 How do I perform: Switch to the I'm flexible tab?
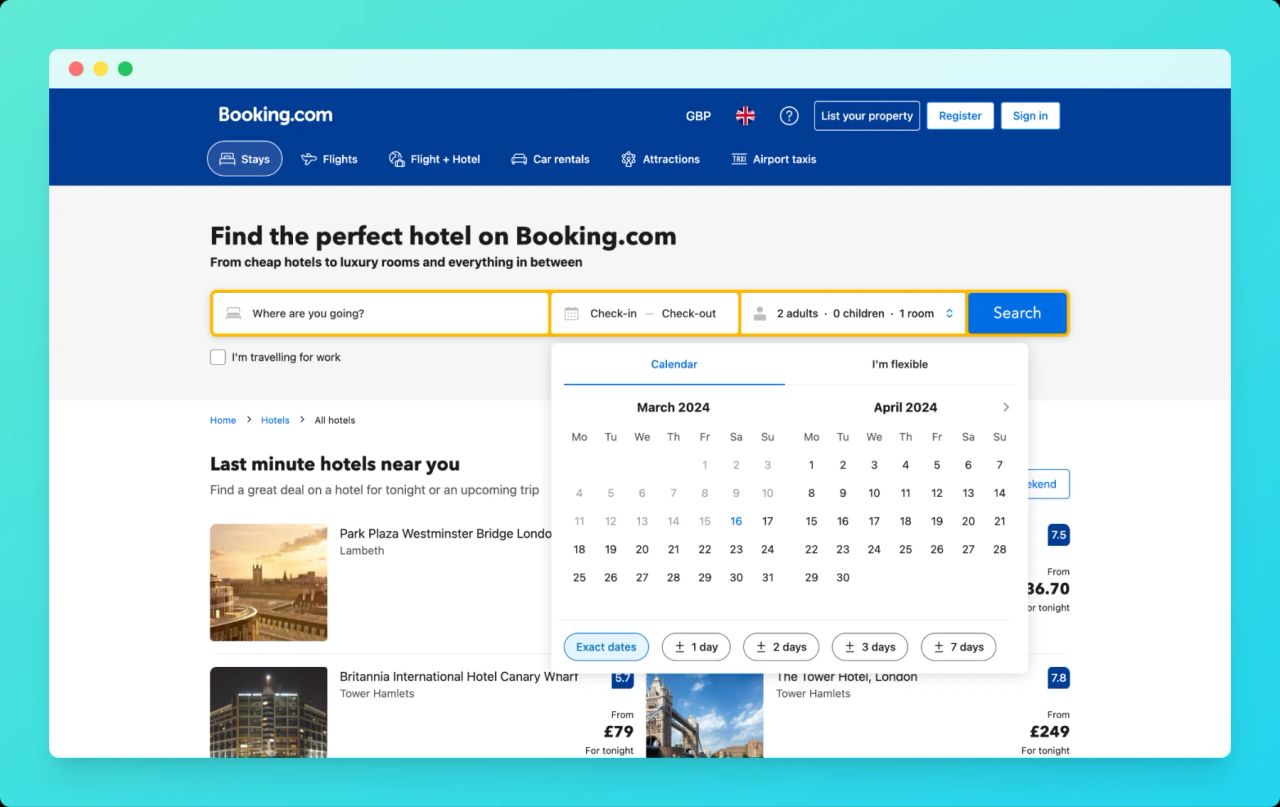[900, 364]
